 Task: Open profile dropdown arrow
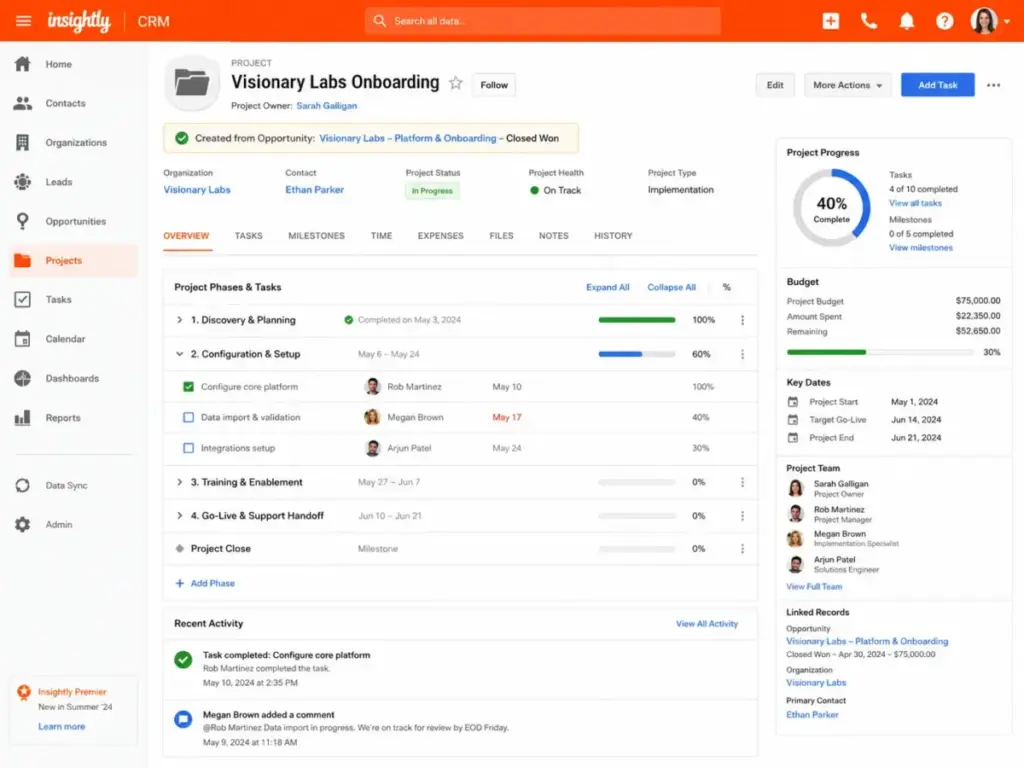click(x=1007, y=22)
